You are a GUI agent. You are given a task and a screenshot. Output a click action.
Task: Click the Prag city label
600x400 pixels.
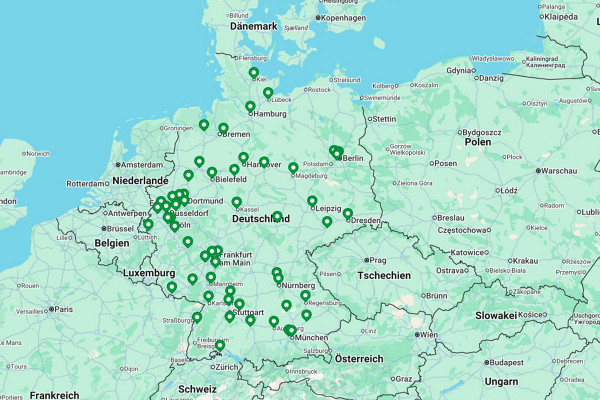pos(378,259)
